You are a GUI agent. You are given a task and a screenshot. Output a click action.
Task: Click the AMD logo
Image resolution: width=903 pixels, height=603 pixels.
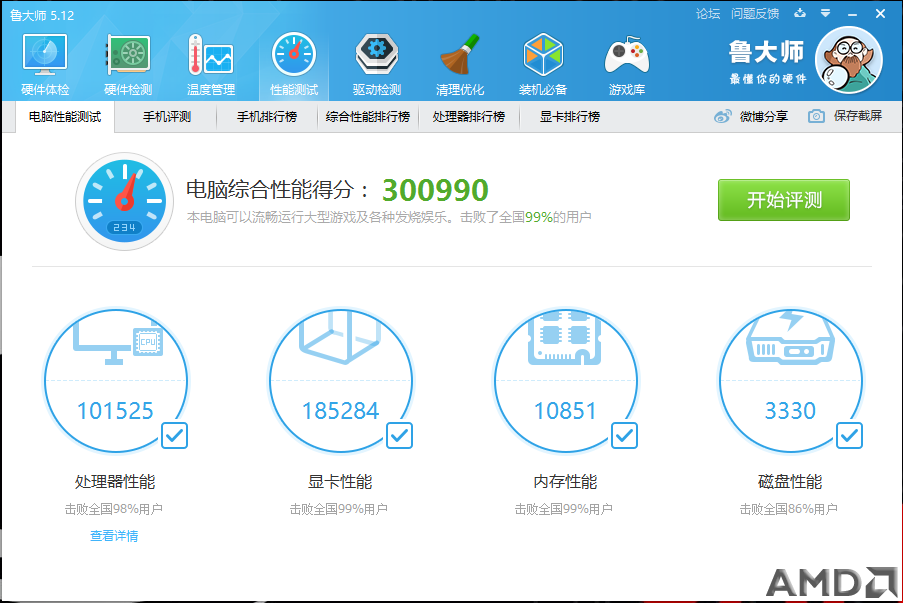832,582
